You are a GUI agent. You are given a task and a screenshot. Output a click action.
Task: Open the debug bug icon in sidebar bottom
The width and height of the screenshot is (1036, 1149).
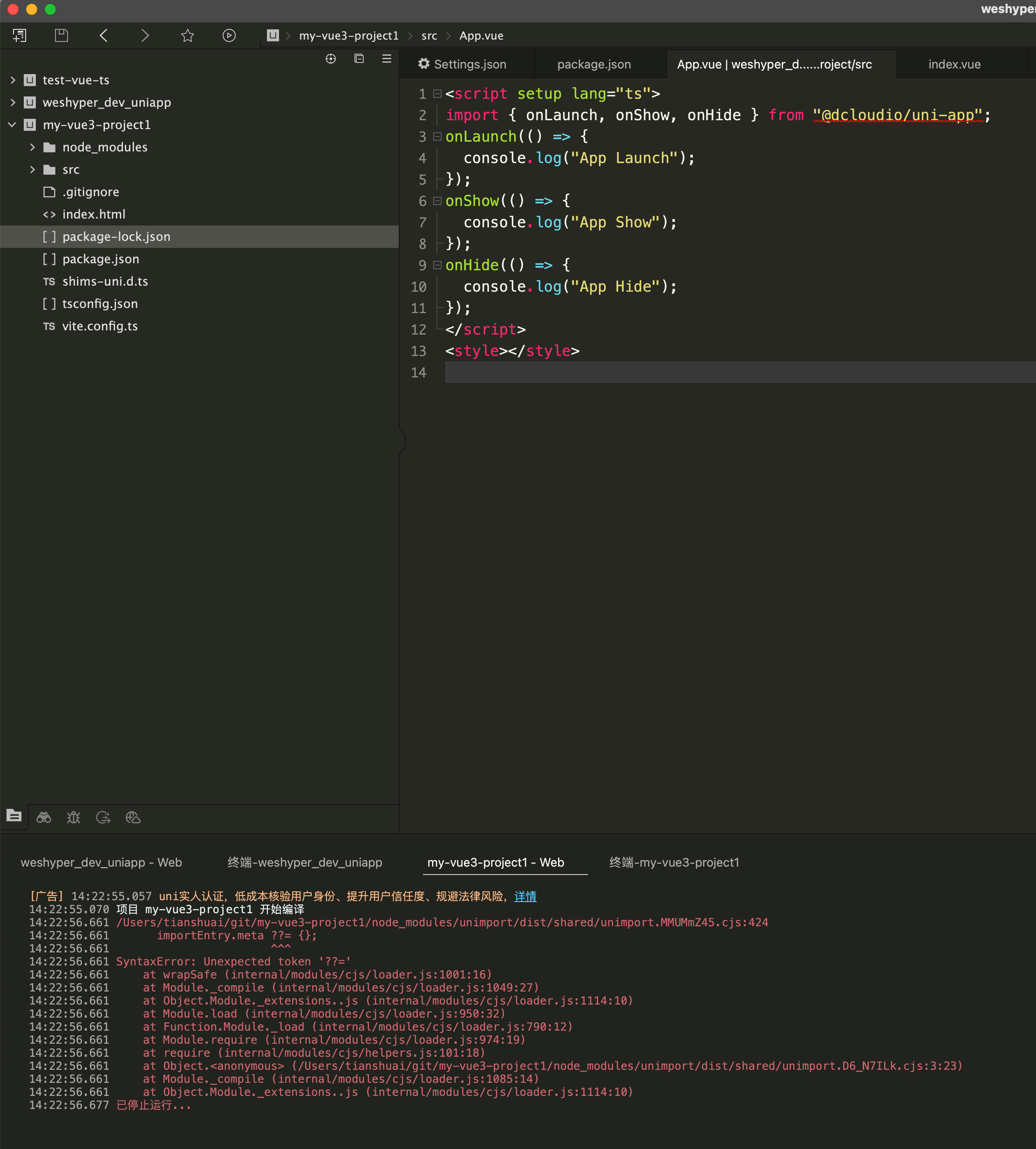tap(74, 818)
